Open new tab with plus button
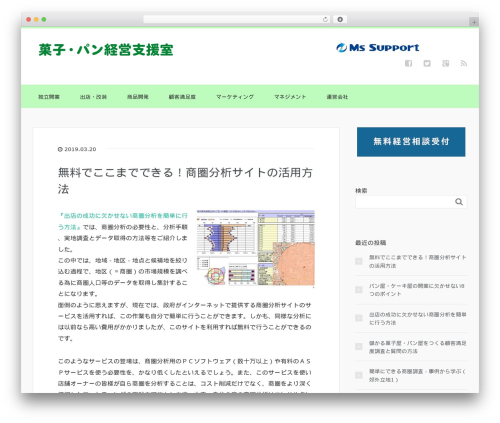The image size is (500, 423). tap(474, 22)
